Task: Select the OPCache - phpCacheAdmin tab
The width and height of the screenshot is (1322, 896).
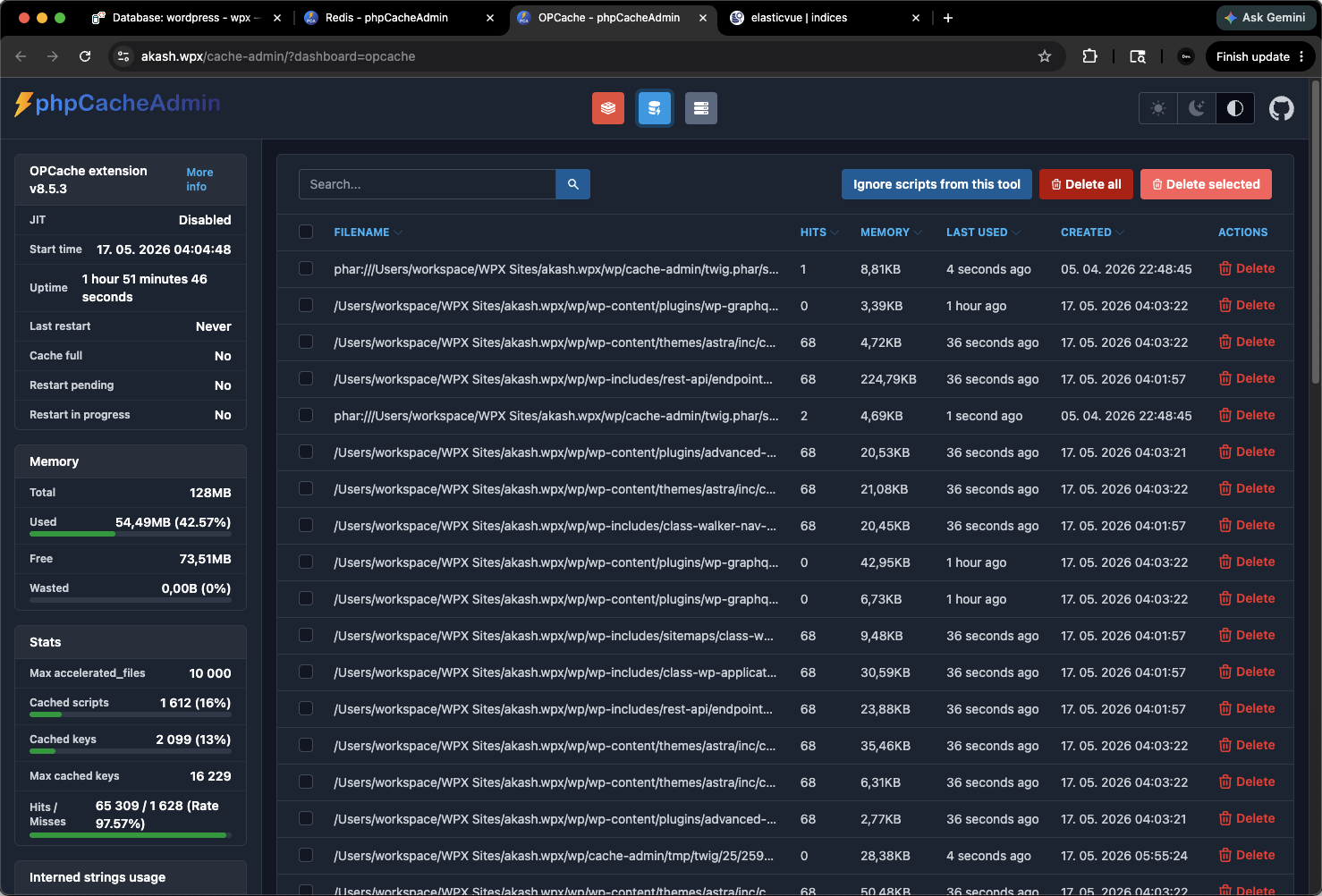Action: [612, 18]
